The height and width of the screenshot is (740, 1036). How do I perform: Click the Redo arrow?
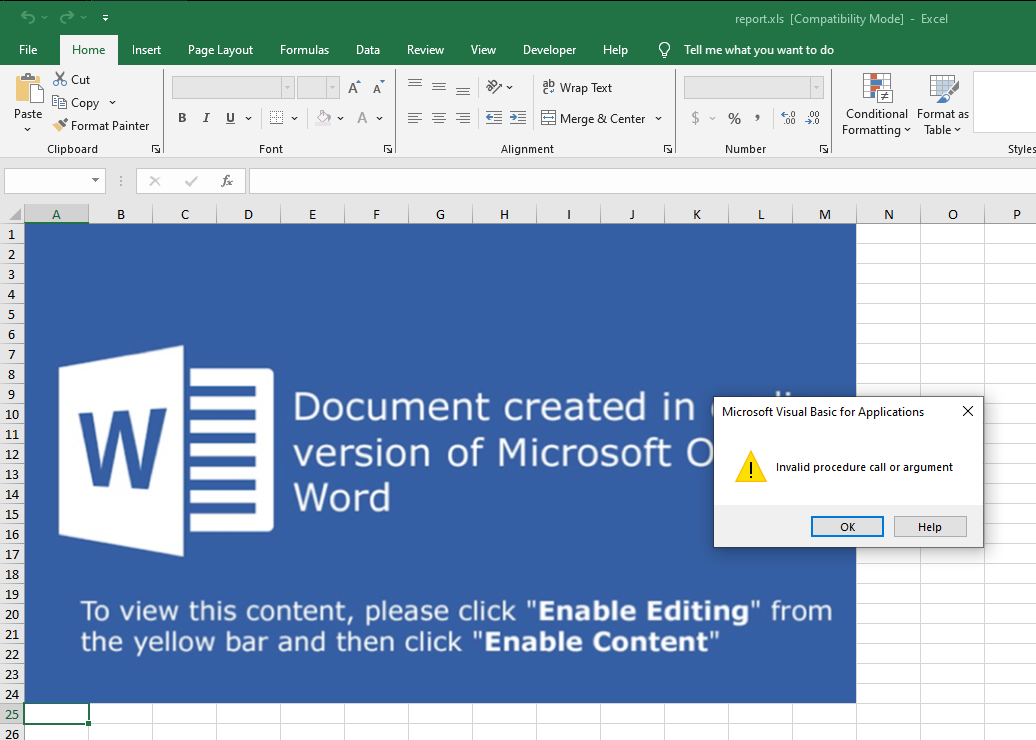coord(66,17)
